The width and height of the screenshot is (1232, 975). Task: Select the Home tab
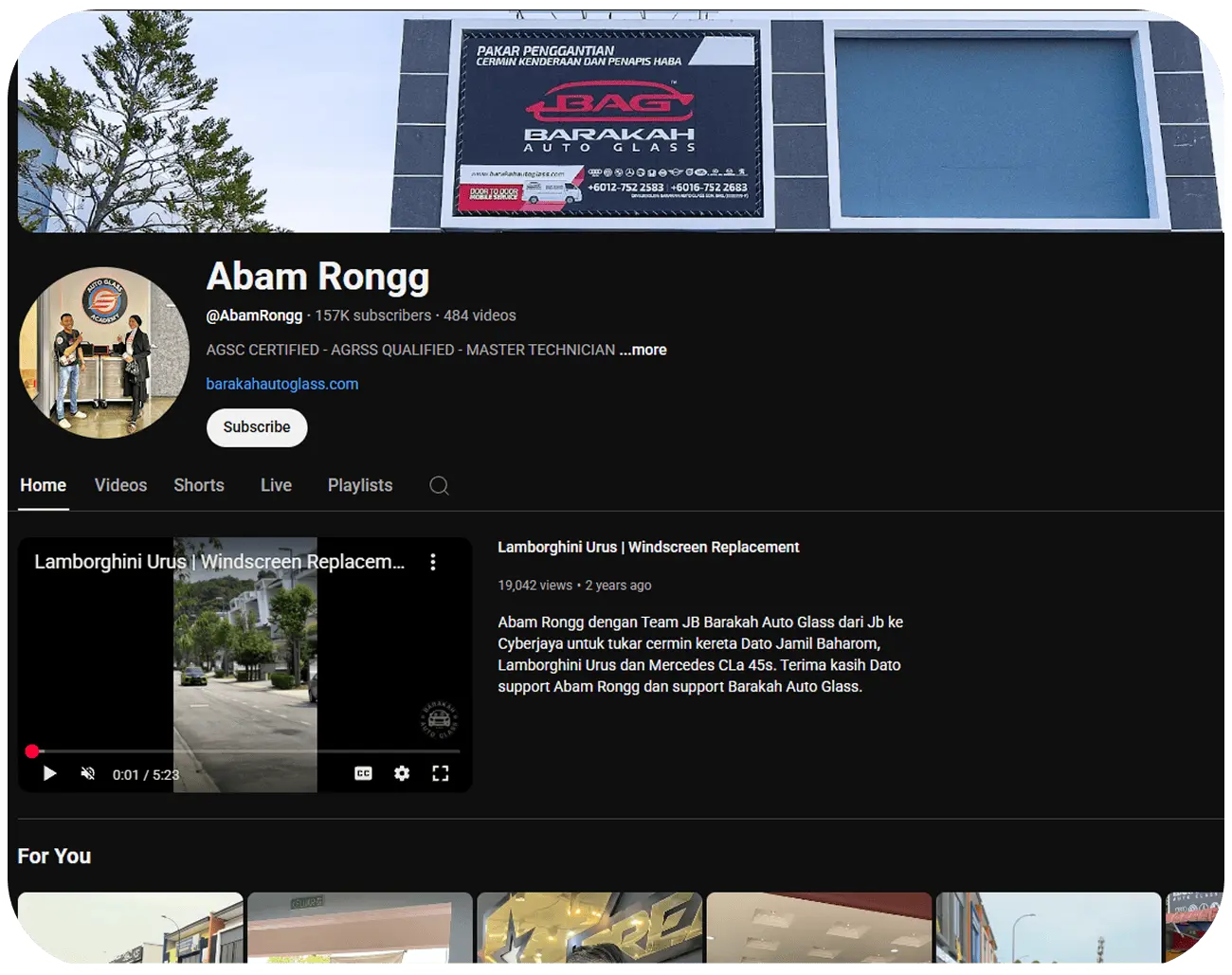pos(44,485)
